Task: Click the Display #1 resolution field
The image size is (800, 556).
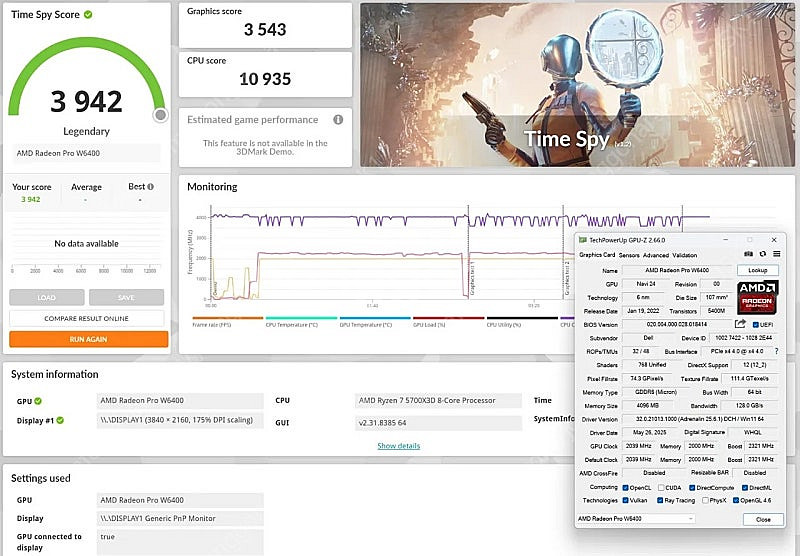Action: pos(180,420)
